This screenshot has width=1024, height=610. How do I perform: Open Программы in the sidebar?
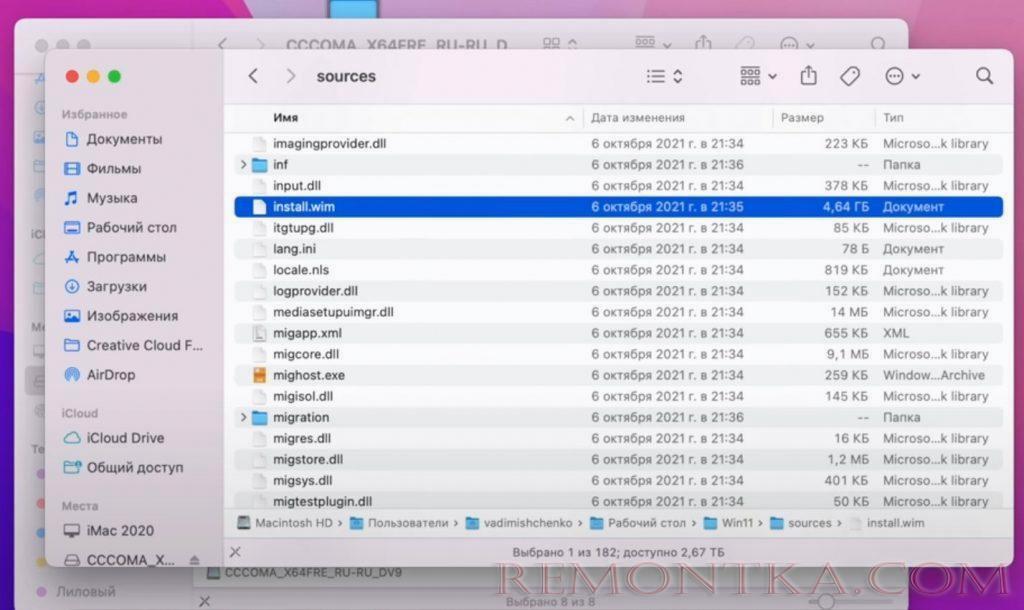pyautogui.click(x=114, y=257)
